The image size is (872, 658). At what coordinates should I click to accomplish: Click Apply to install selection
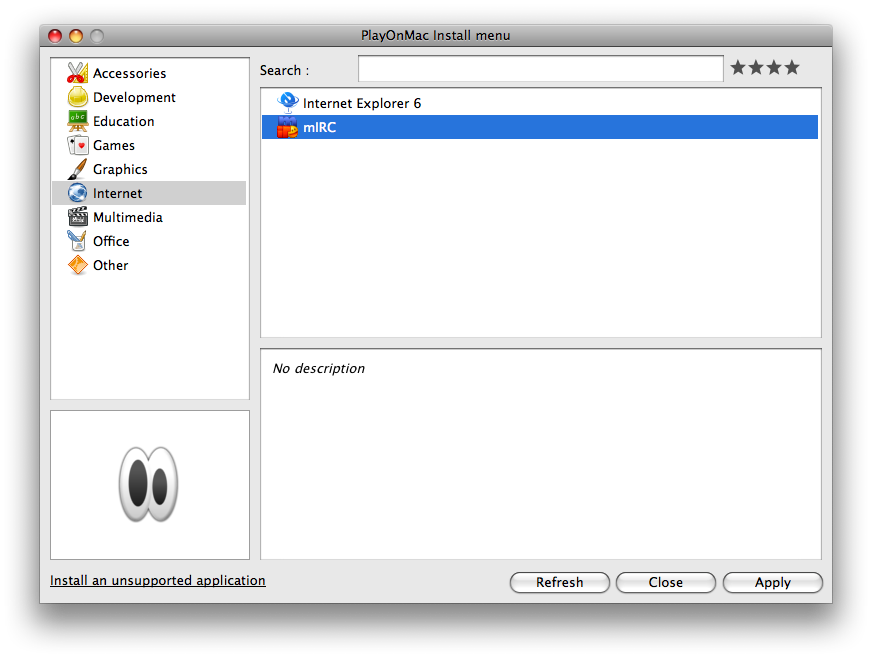[x=772, y=582]
